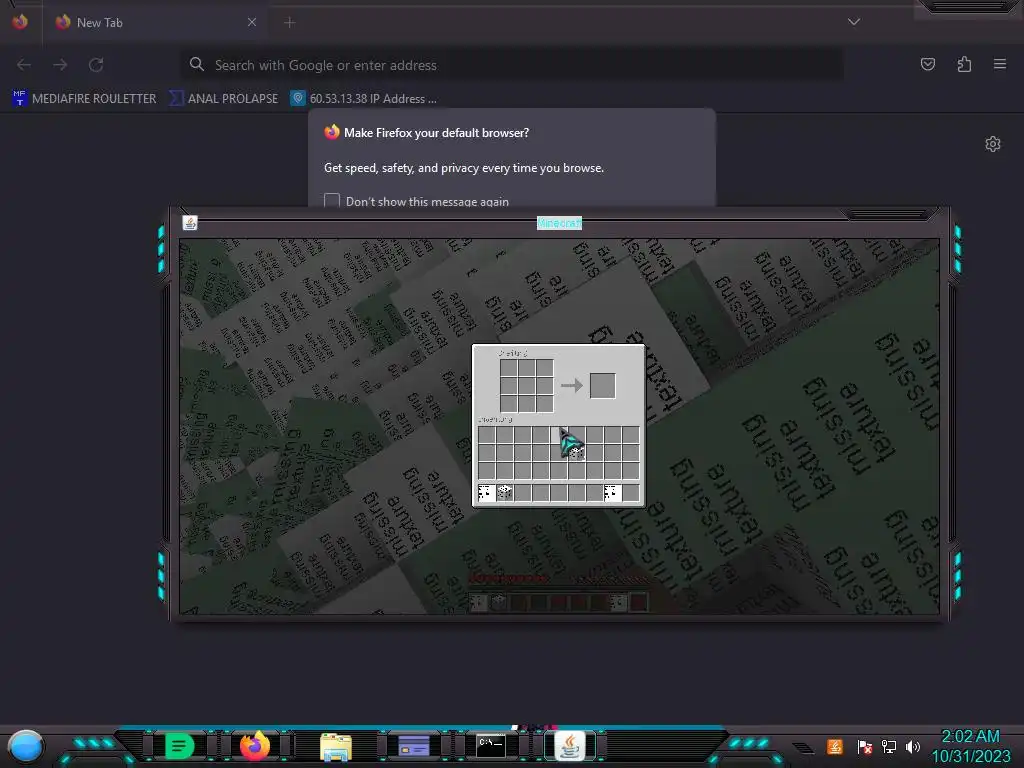Open Command Prompt from the taskbar

coord(490,746)
